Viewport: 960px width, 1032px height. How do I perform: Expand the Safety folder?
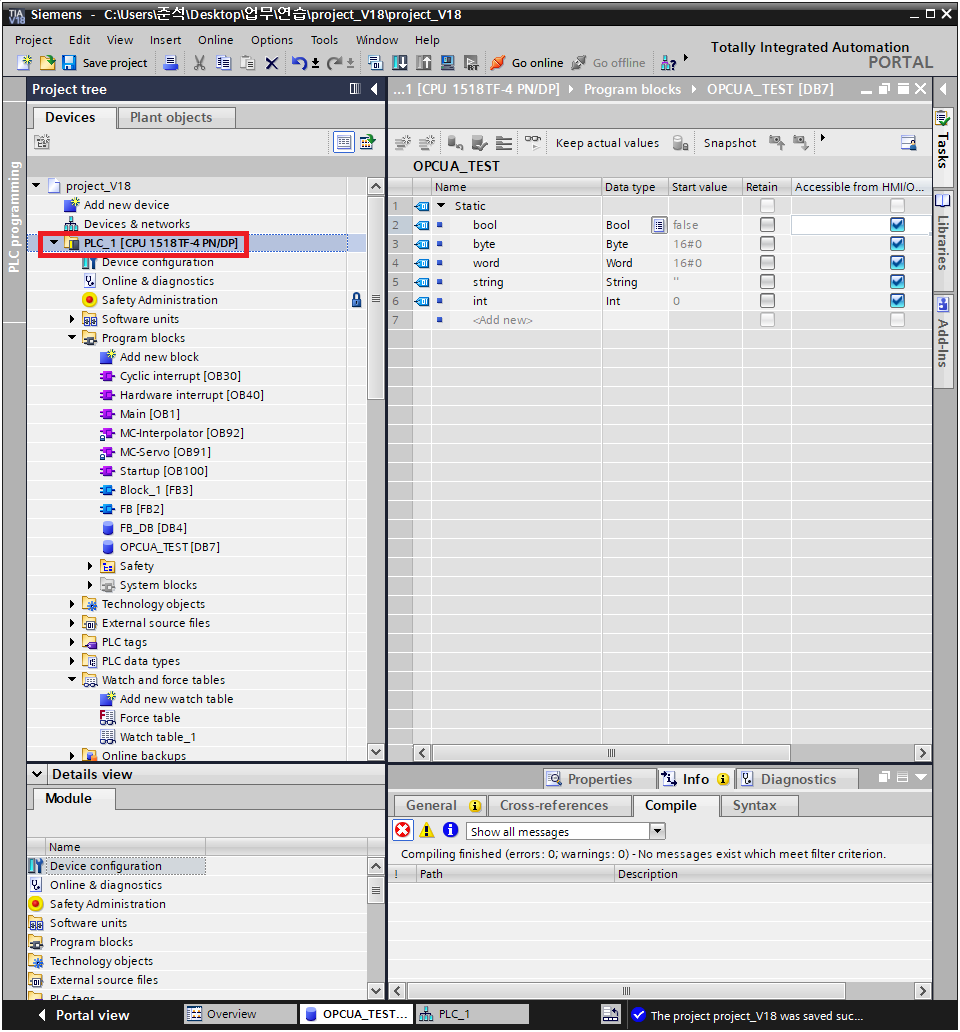(90, 566)
